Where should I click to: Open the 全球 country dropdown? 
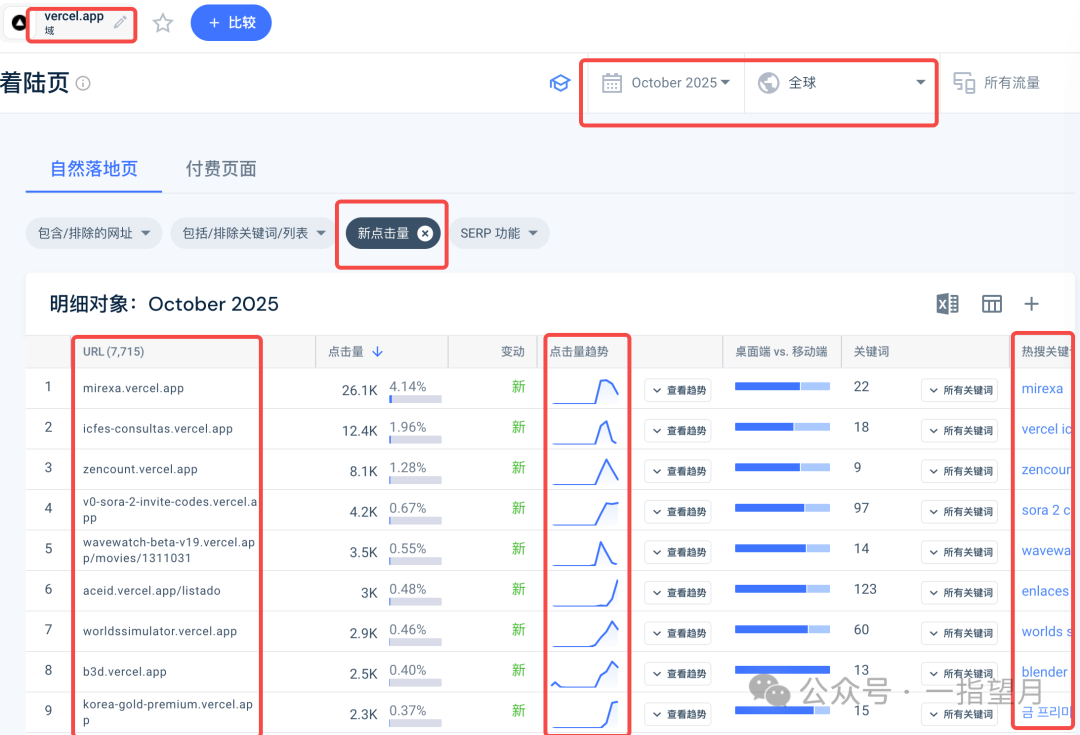pyautogui.click(x=841, y=83)
